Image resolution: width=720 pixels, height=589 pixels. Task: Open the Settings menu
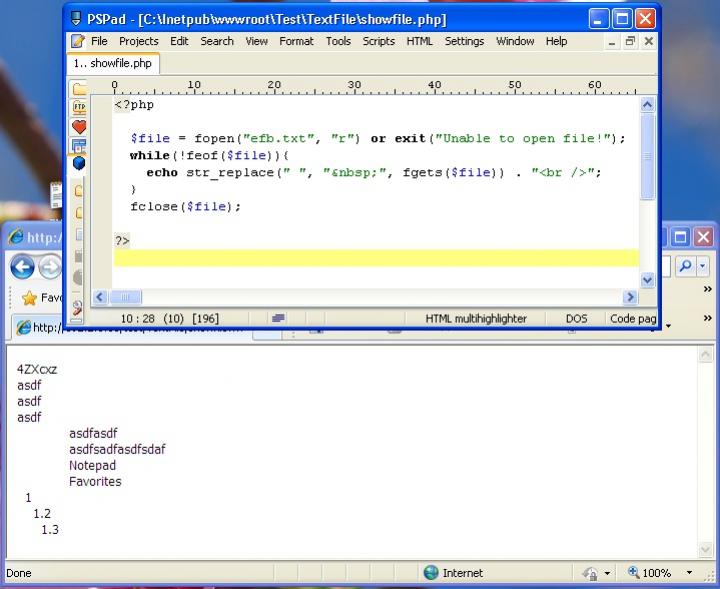[x=464, y=41]
